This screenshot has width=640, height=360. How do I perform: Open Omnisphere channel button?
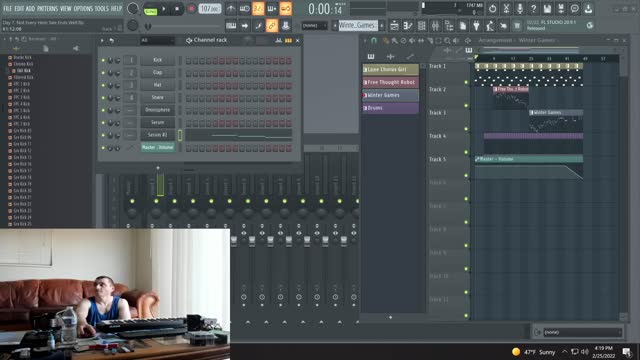tap(158, 110)
